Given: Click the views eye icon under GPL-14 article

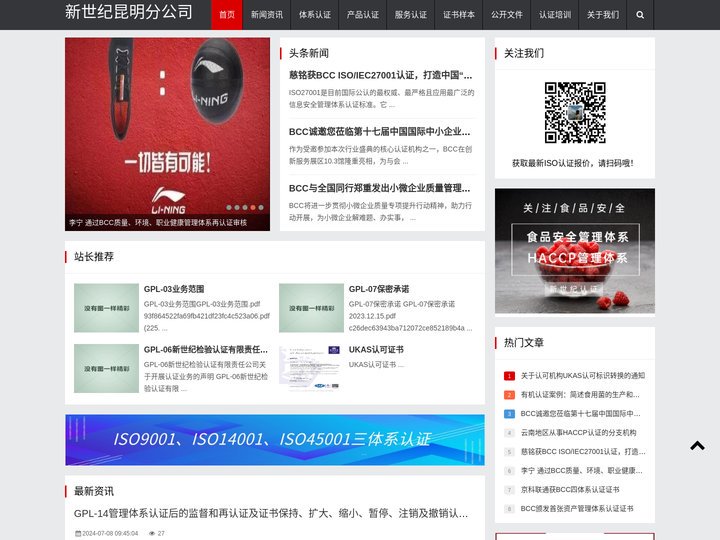Looking at the screenshot, I should point(152,533).
